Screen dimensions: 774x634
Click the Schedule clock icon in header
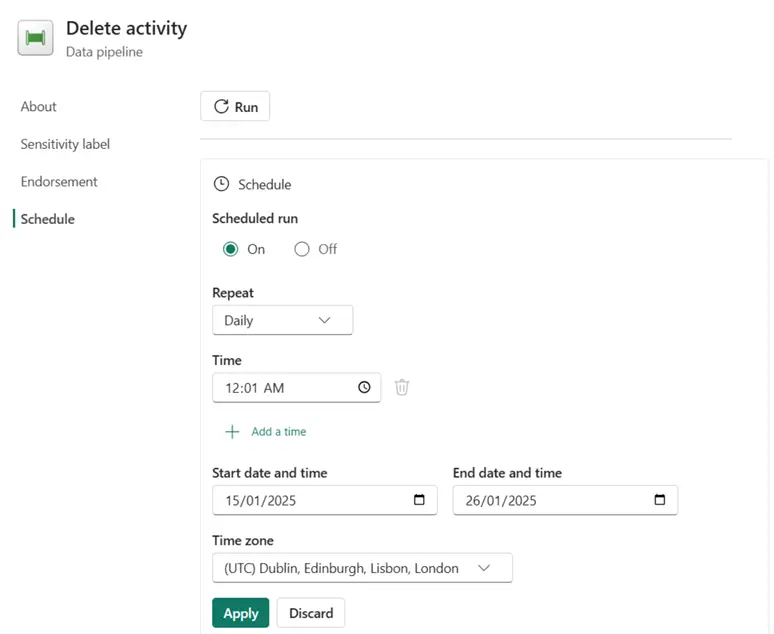221,184
